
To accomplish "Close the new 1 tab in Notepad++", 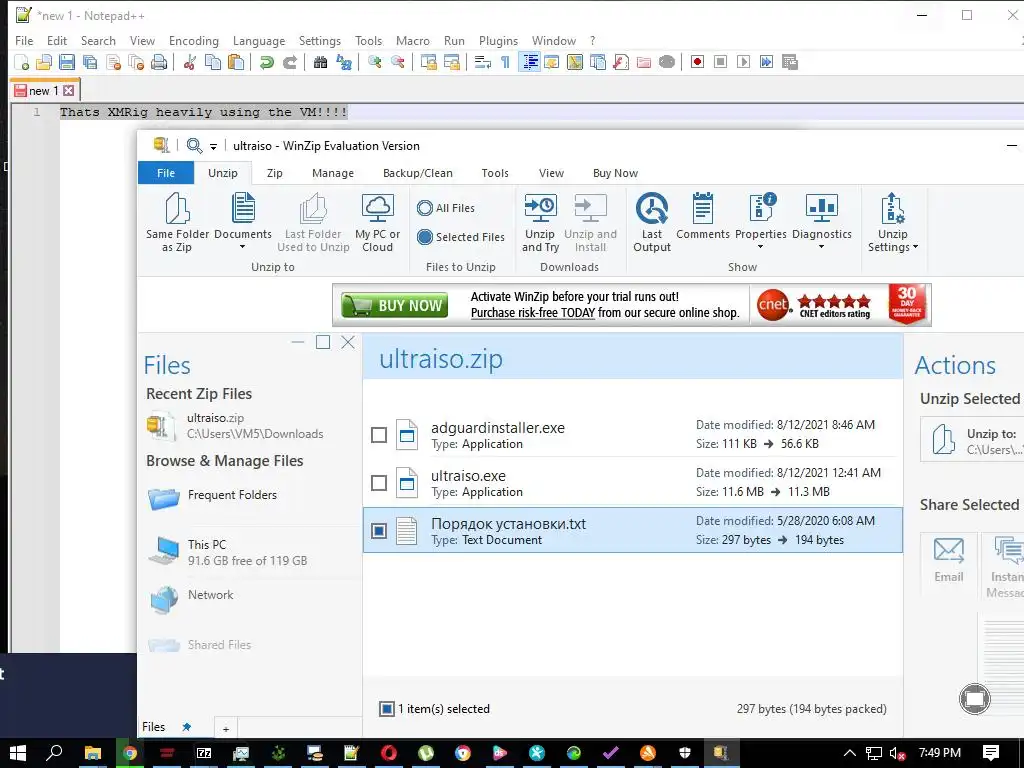I will (69, 91).
